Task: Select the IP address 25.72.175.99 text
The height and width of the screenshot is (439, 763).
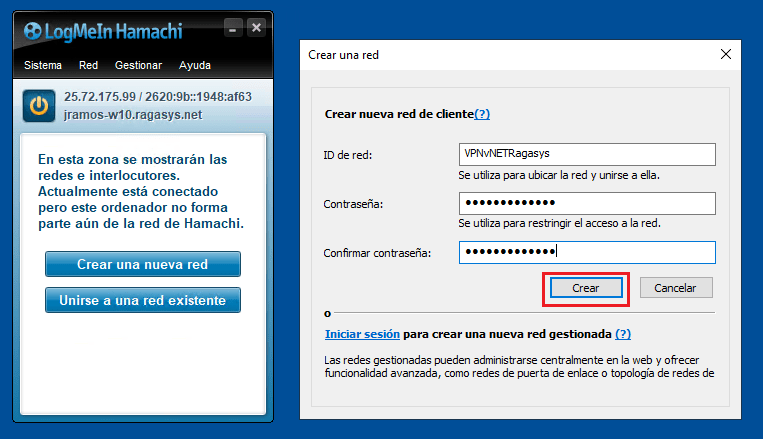Action: [100, 97]
